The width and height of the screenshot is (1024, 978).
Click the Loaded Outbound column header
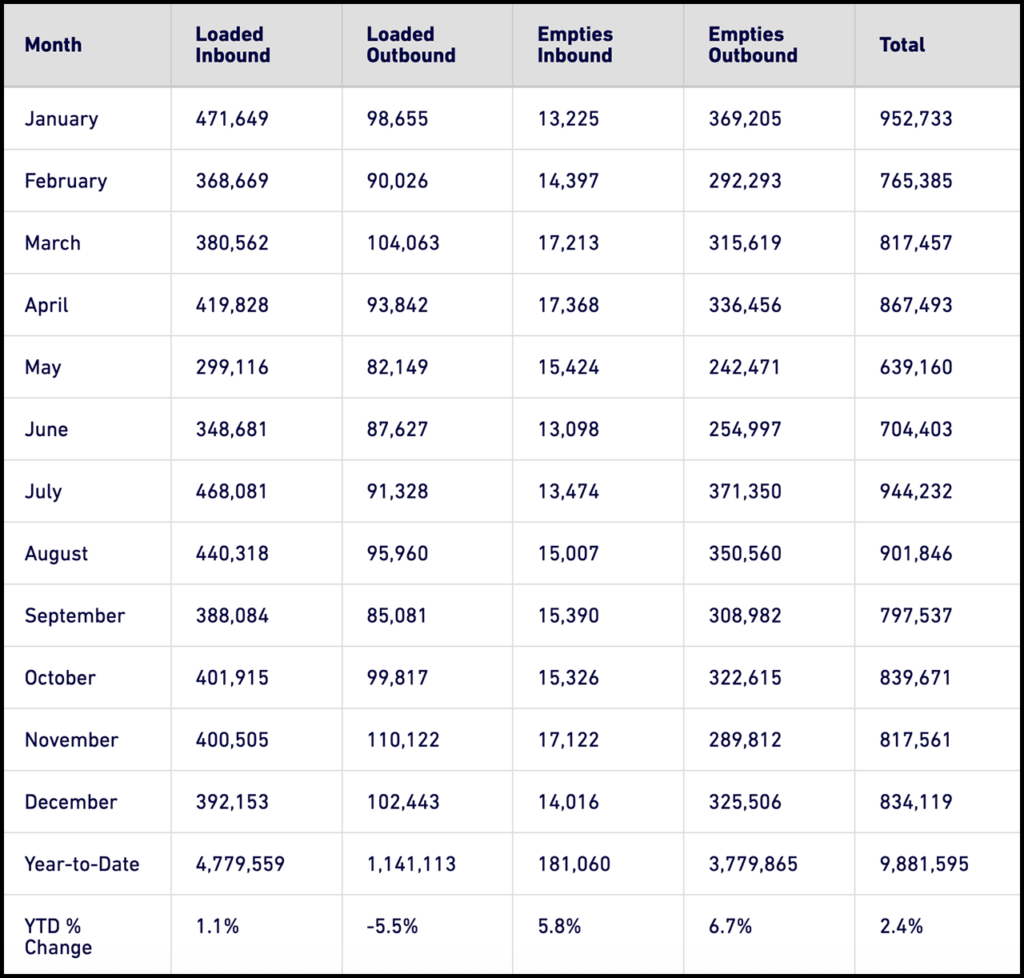tap(410, 45)
